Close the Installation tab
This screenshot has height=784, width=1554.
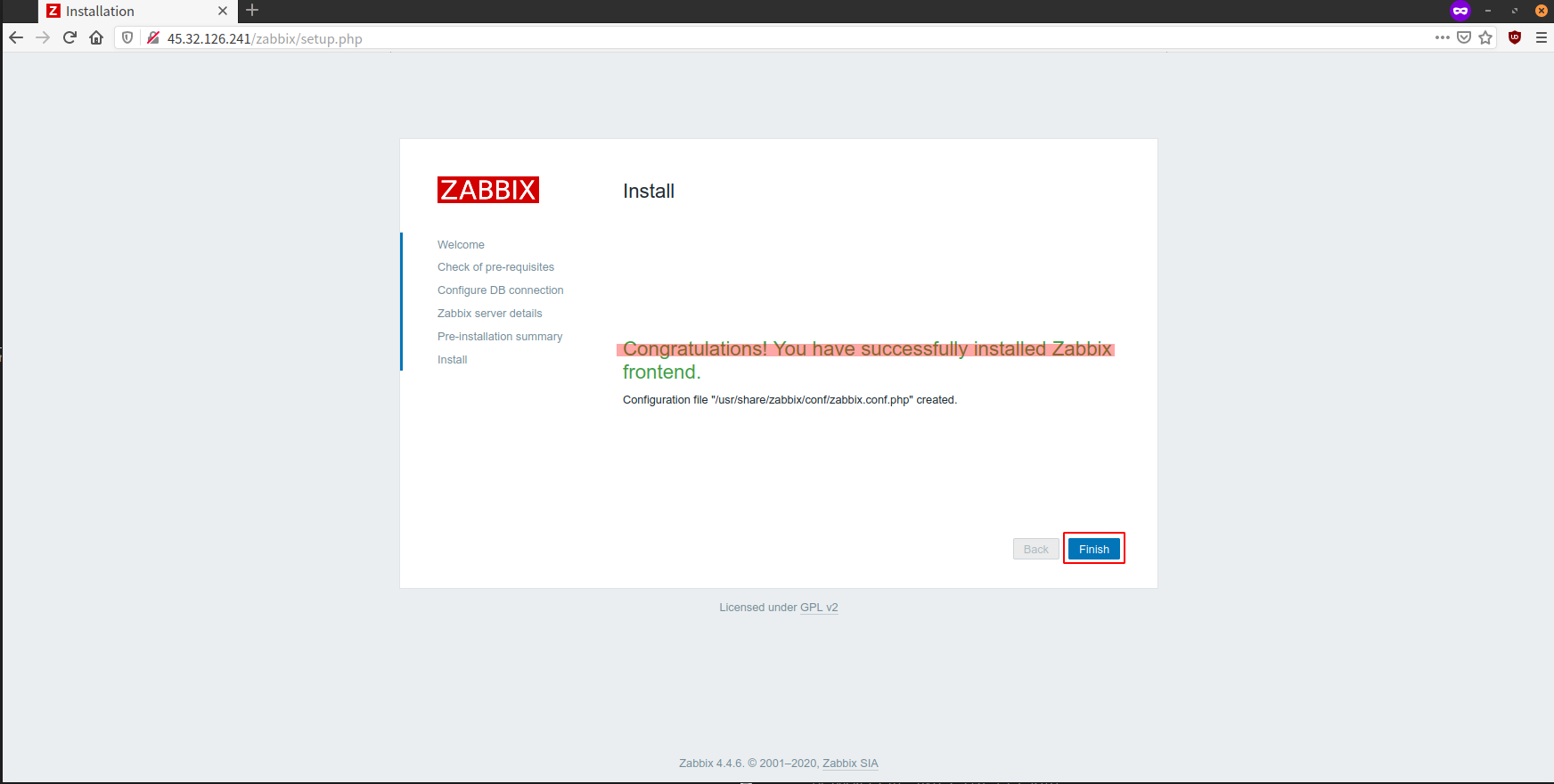pos(223,11)
